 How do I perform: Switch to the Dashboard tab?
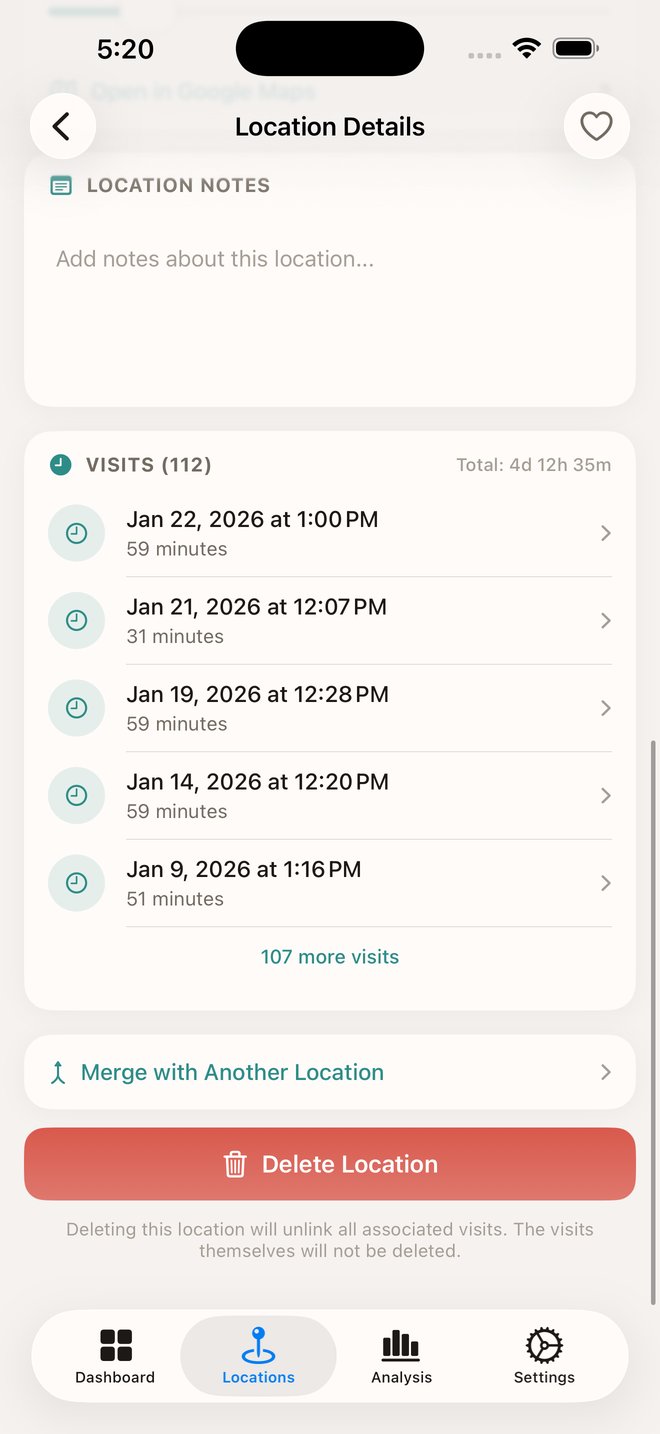(x=114, y=1355)
